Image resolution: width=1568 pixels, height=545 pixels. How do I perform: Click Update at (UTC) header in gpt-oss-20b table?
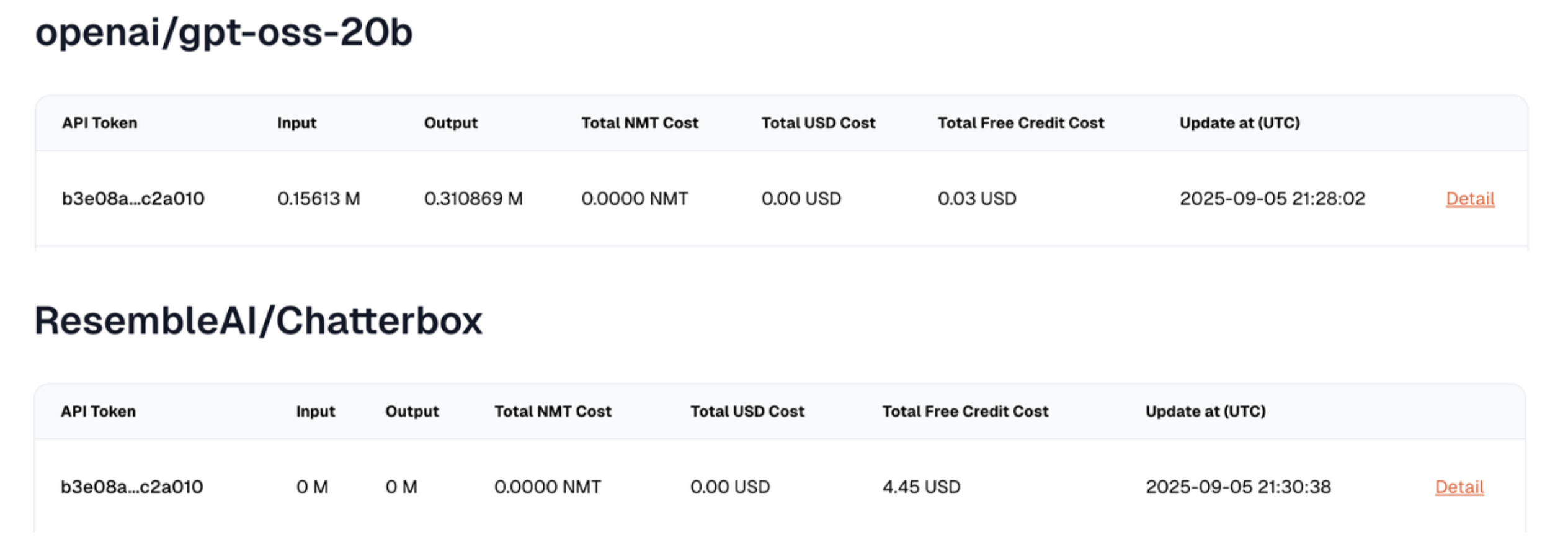click(1240, 123)
